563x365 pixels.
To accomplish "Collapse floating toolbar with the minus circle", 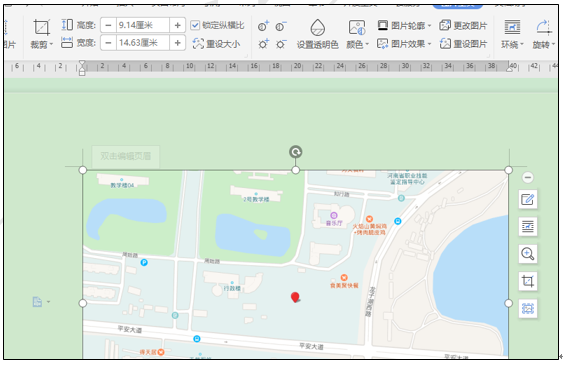I will click(527, 177).
